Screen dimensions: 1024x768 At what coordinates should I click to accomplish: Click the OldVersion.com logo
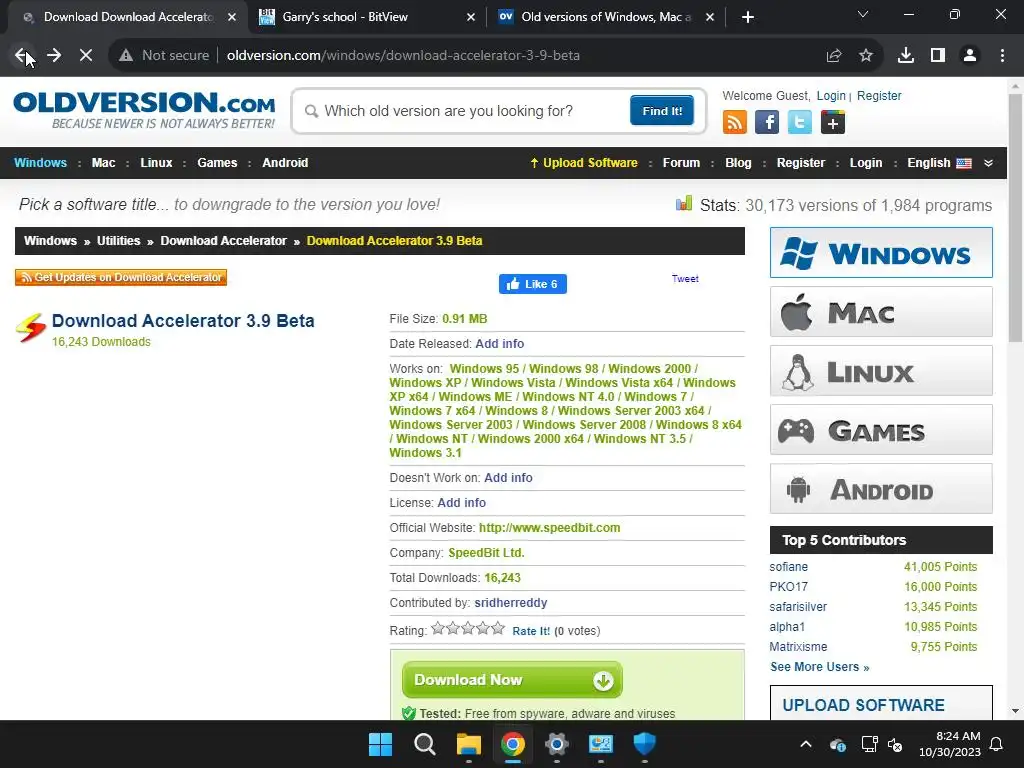click(x=144, y=110)
